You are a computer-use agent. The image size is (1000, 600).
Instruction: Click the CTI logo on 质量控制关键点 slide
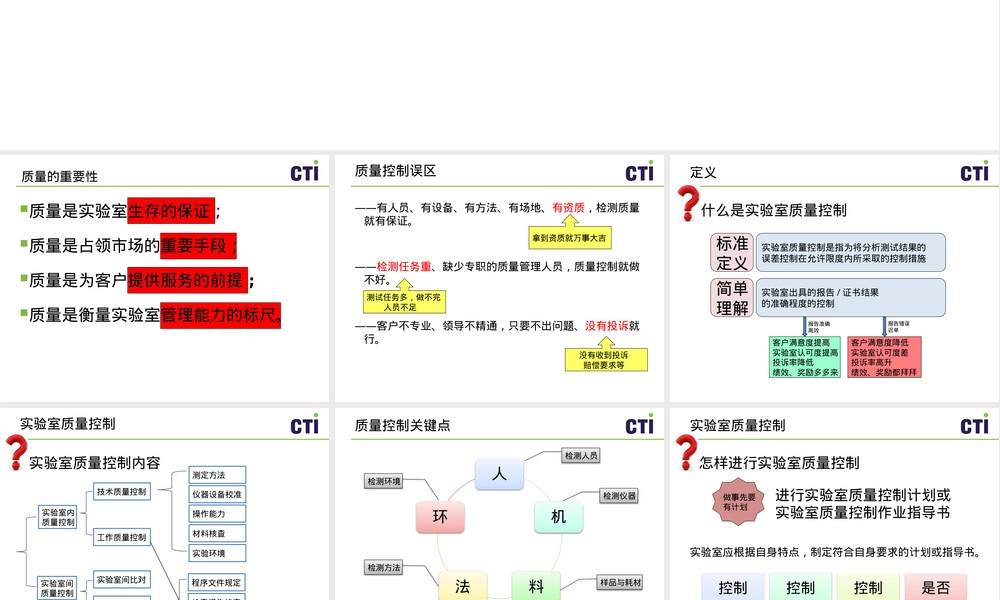pyautogui.click(x=639, y=425)
